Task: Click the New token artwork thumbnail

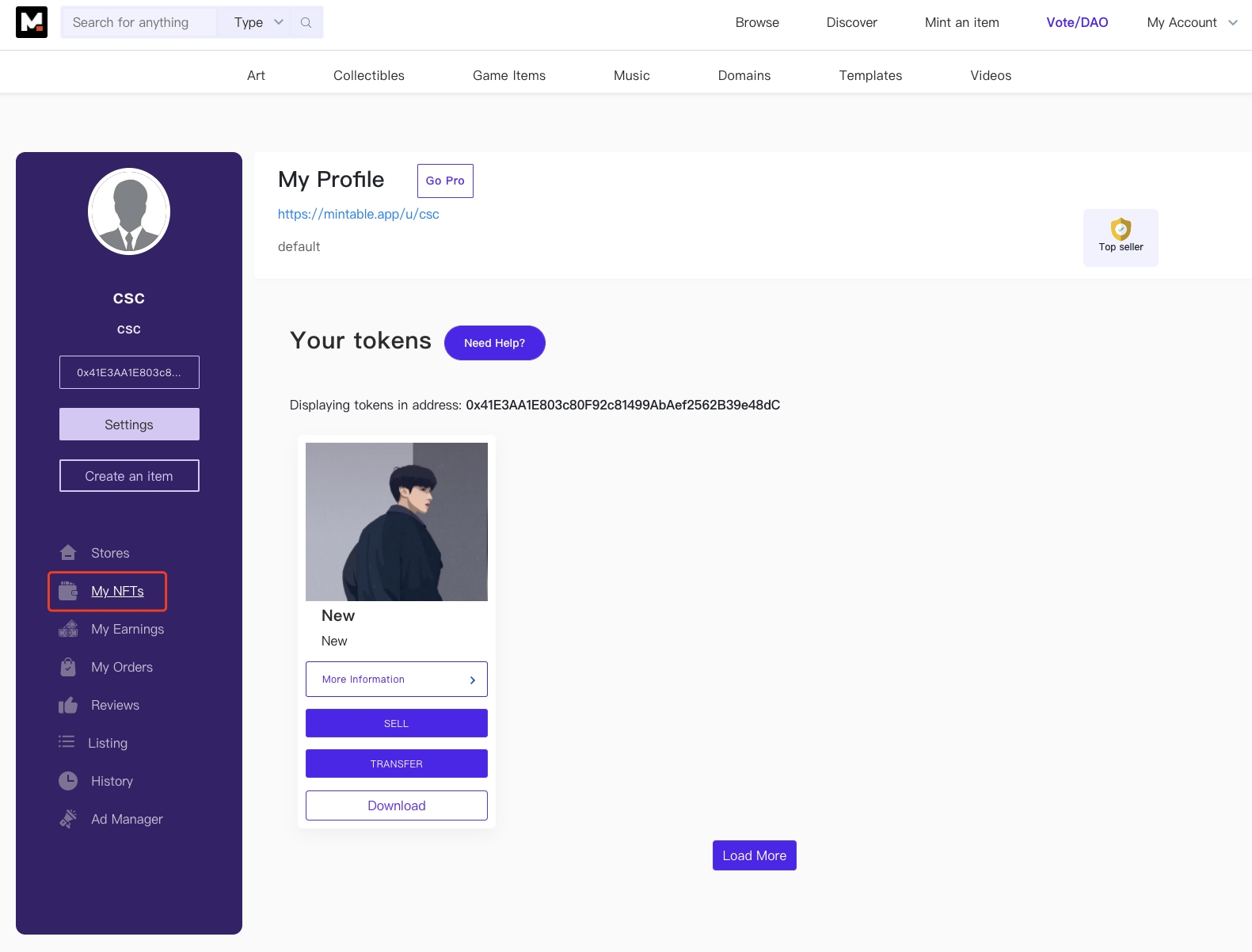Action: (x=397, y=522)
